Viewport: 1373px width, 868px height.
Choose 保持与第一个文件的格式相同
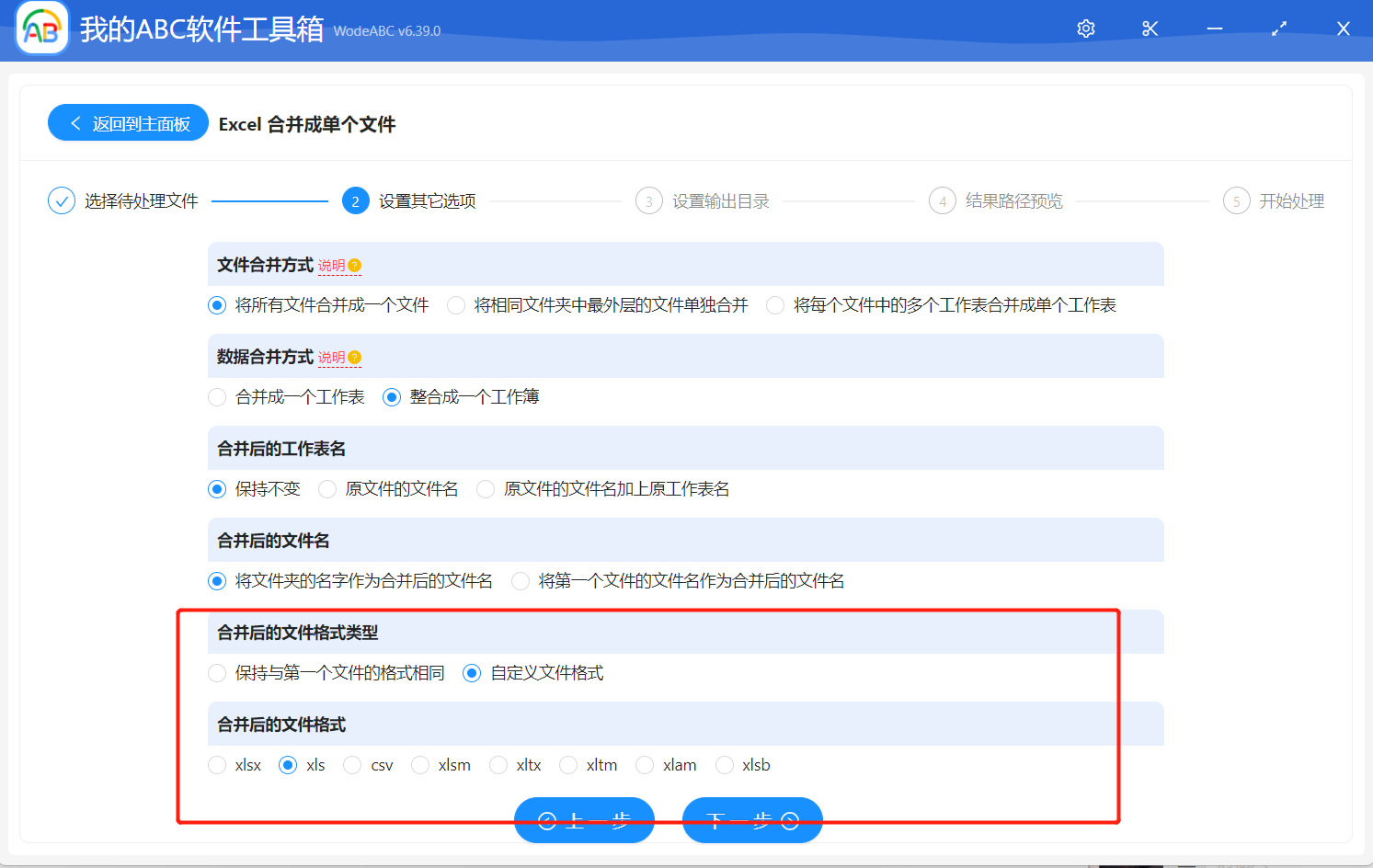tap(217, 673)
